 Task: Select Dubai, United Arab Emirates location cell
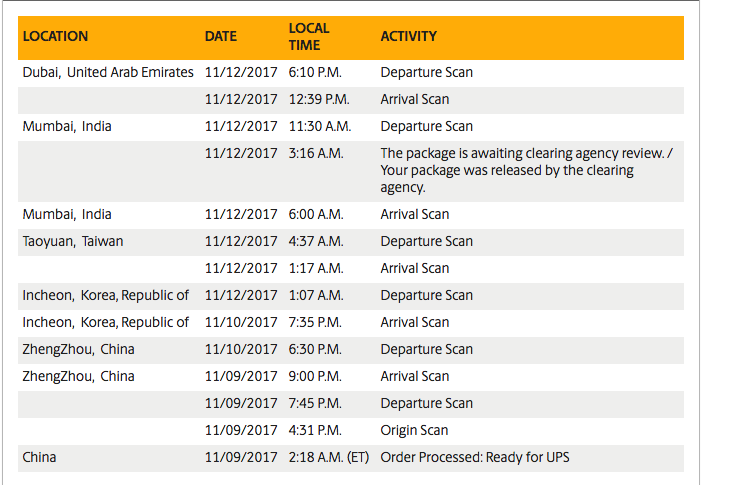(x=108, y=72)
